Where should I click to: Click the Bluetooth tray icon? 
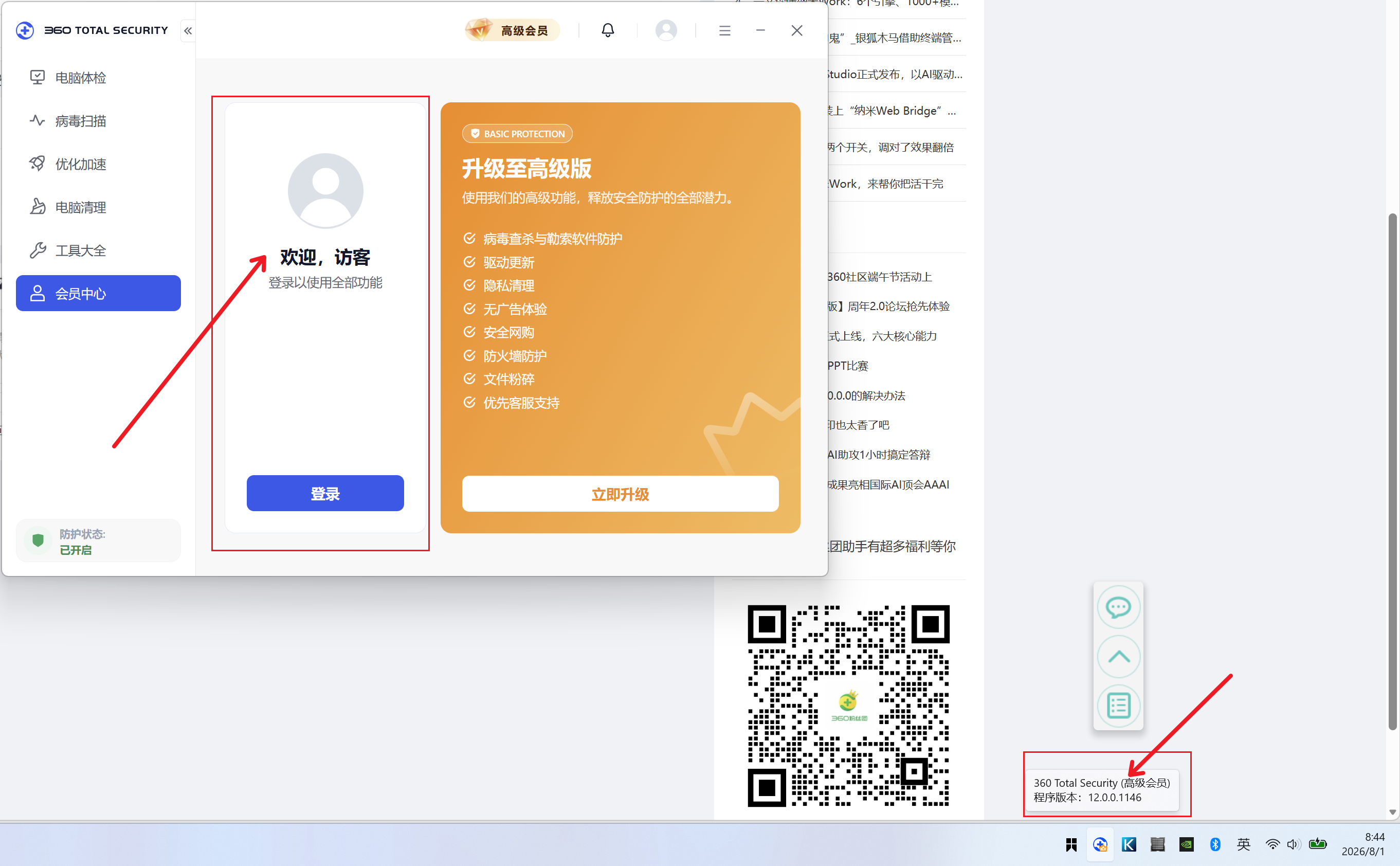tap(1215, 845)
